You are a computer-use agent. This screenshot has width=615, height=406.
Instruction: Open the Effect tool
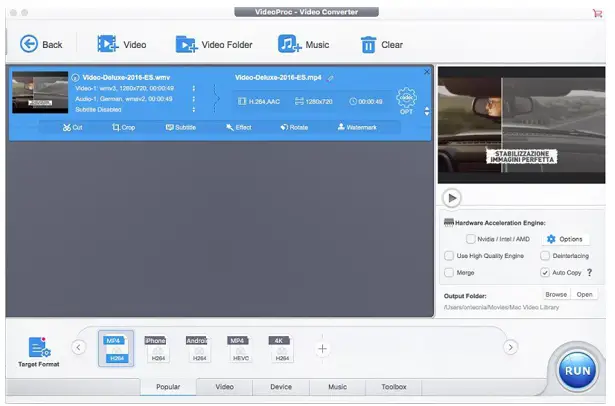point(238,127)
